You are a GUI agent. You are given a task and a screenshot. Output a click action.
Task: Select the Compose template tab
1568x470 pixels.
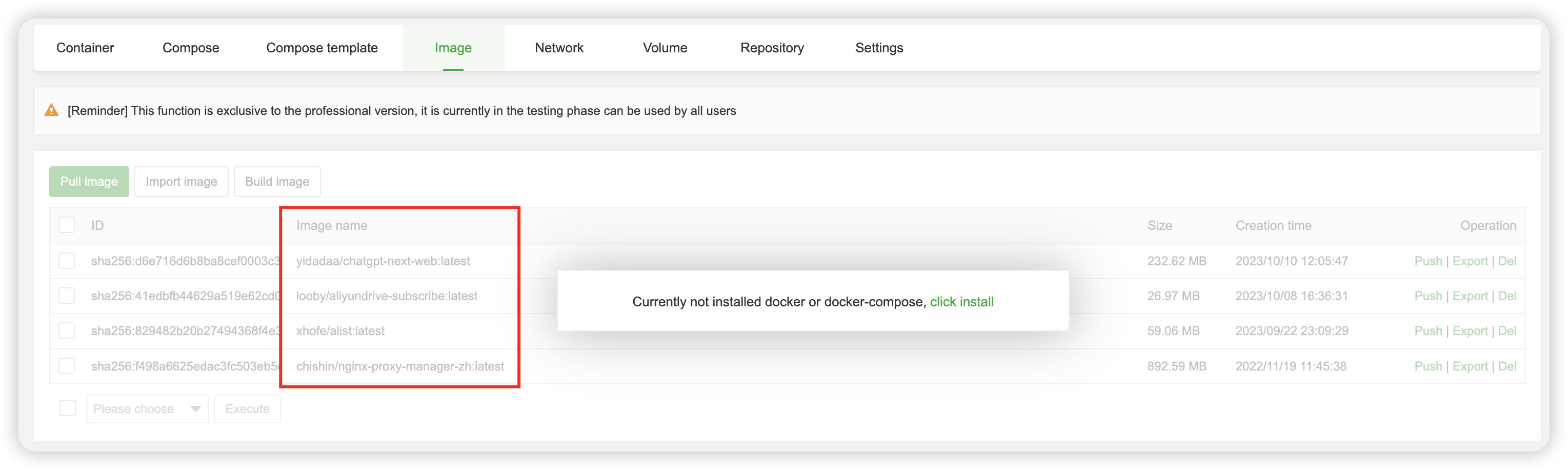tap(322, 48)
